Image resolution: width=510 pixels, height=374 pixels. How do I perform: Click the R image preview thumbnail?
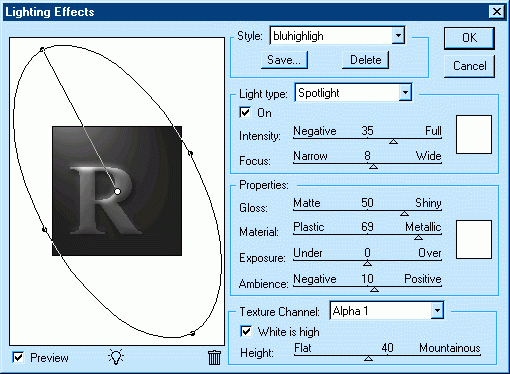point(117,191)
